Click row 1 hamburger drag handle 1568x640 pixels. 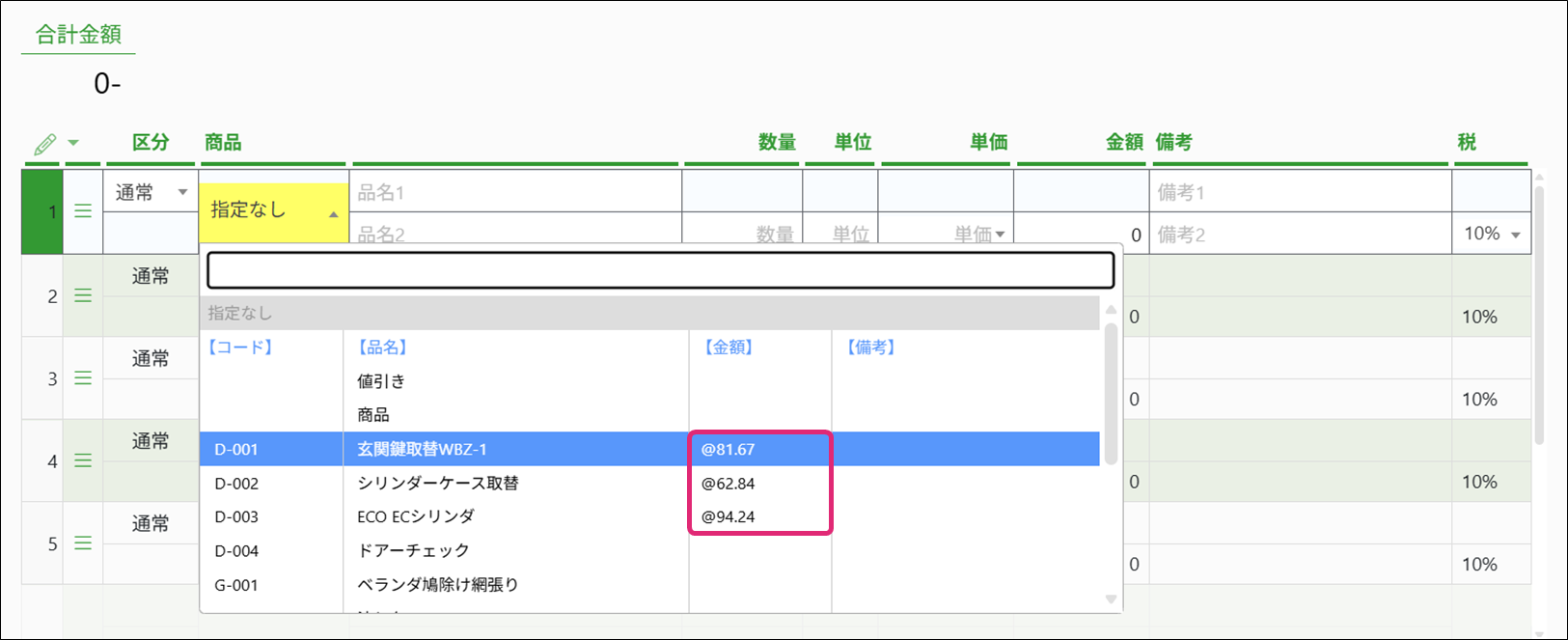(83, 211)
